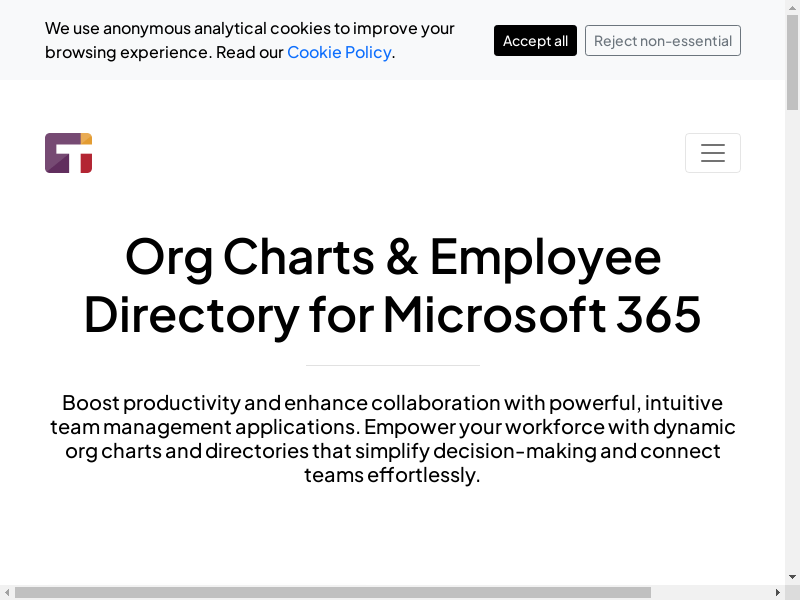The height and width of the screenshot is (600, 800).
Task: Open the hamburger navigation menu
Action: [x=712, y=153]
